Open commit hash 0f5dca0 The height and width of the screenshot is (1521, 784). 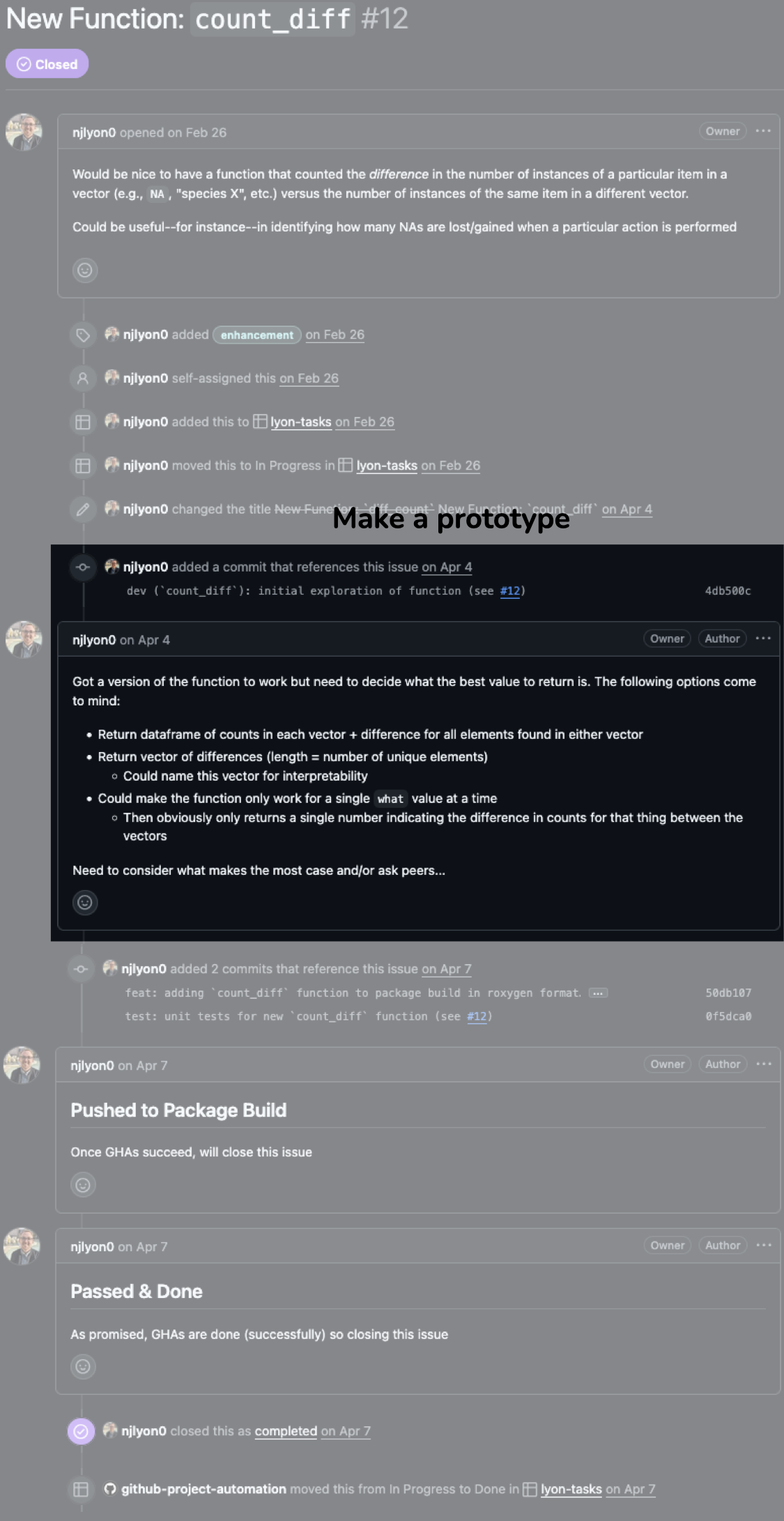(728, 1016)
